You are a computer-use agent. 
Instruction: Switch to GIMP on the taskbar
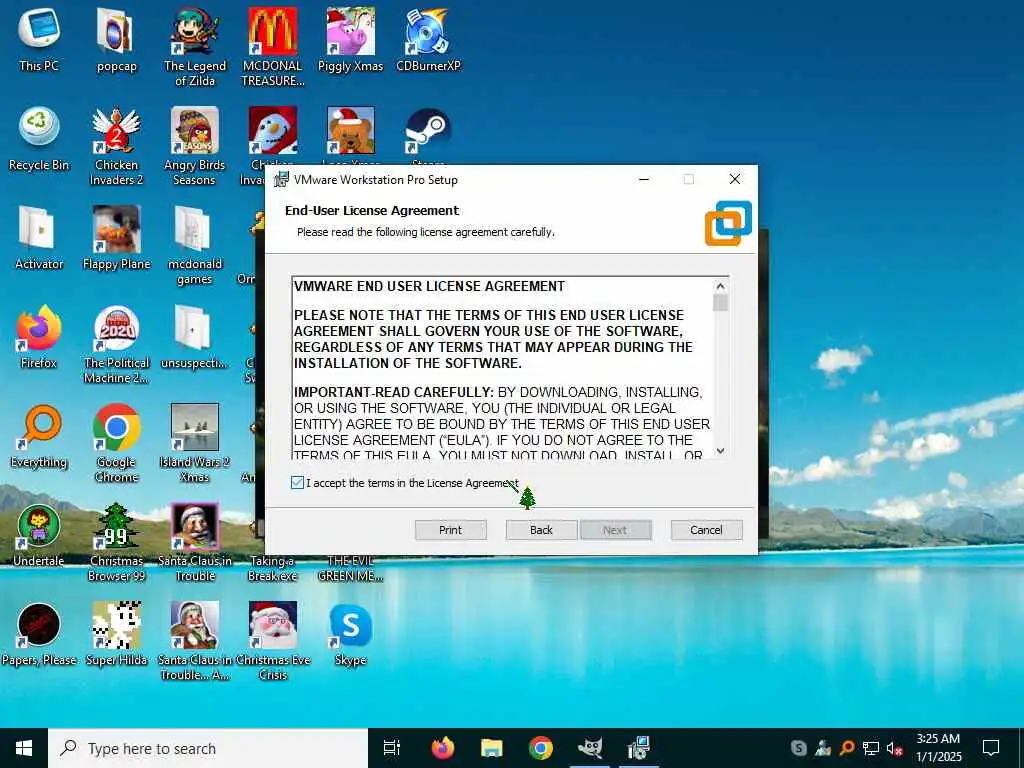click(x=590, y=748)
